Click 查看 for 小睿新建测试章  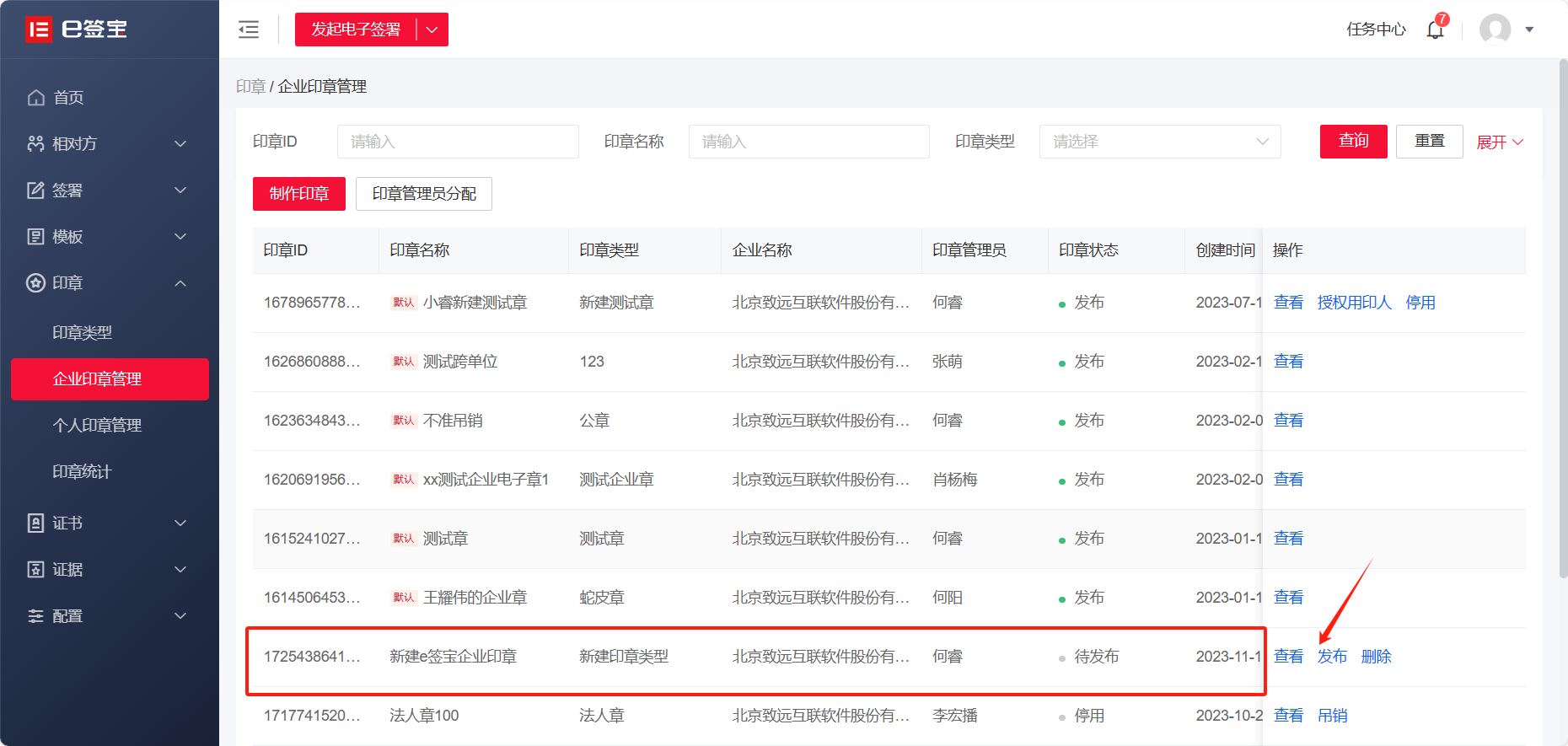[x=1288, y=303]
